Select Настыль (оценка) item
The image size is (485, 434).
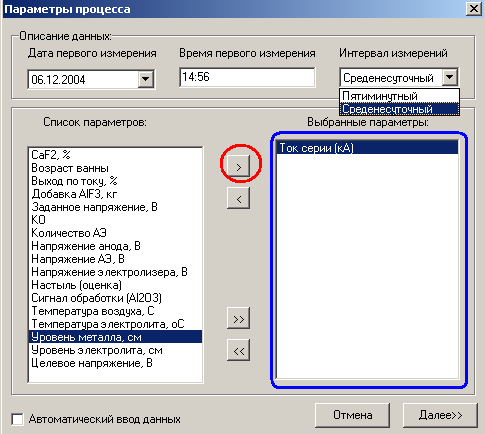click(x=115, y=285)
